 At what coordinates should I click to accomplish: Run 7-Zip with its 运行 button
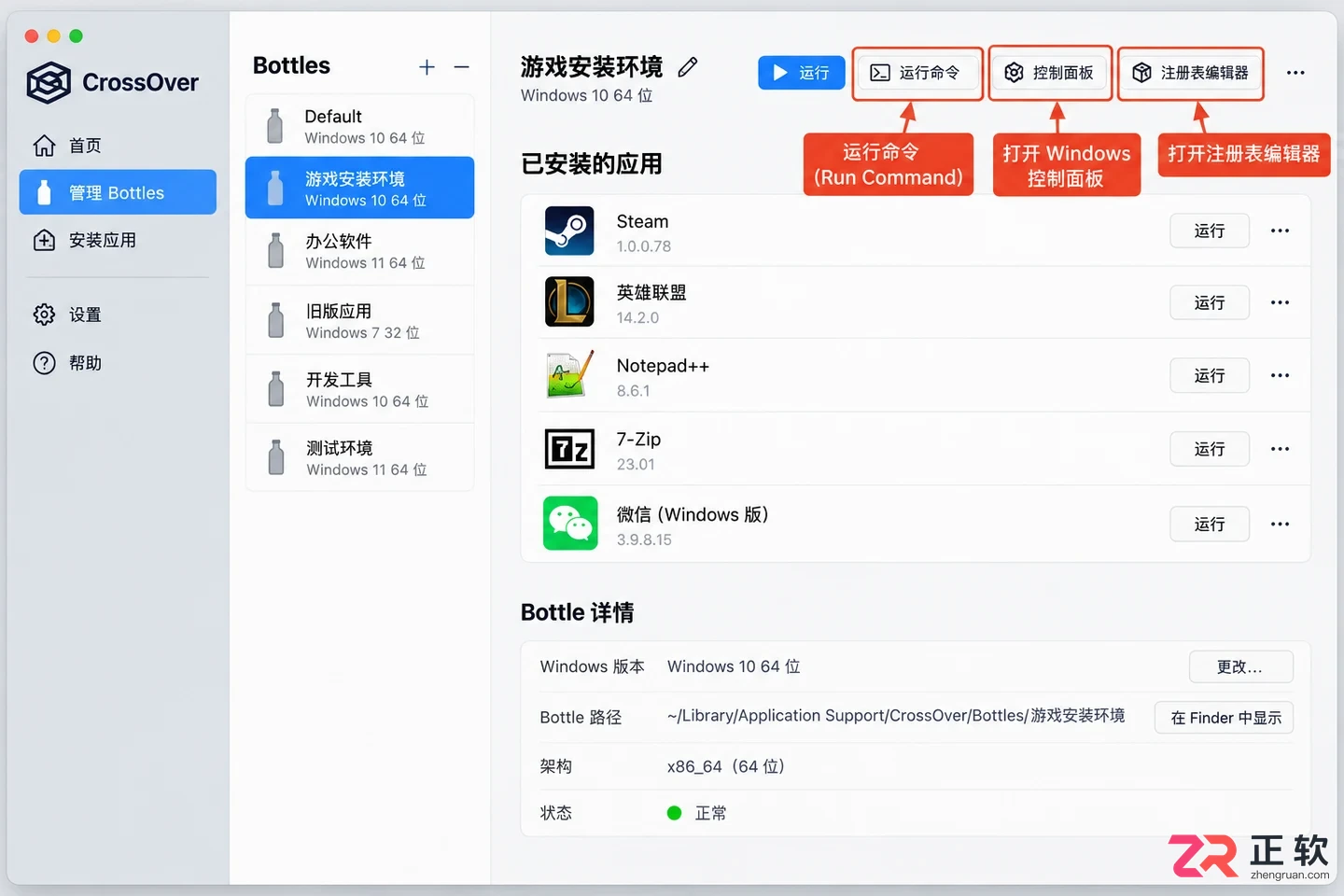point(1210,449)
